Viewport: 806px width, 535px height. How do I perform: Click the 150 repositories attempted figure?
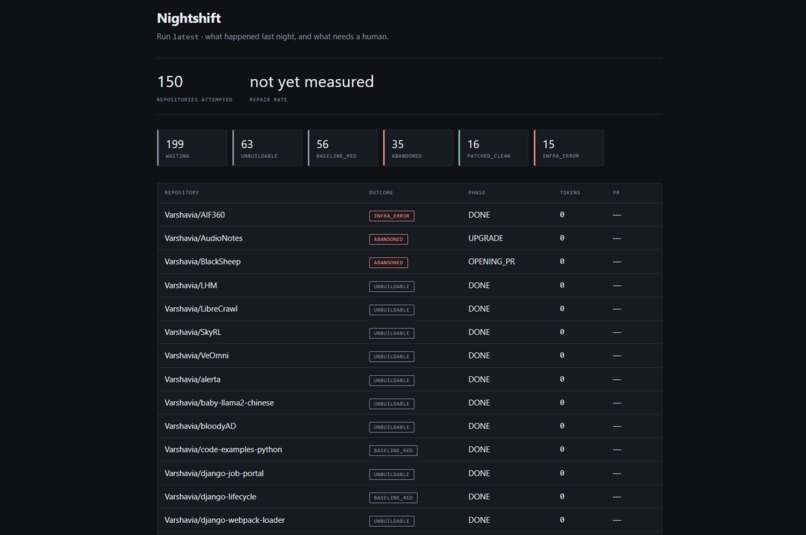pos(170,82)
